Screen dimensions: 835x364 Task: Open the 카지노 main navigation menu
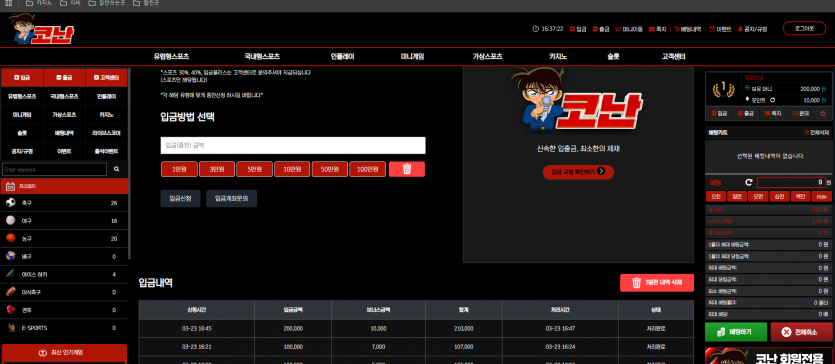tap(558, 56)
